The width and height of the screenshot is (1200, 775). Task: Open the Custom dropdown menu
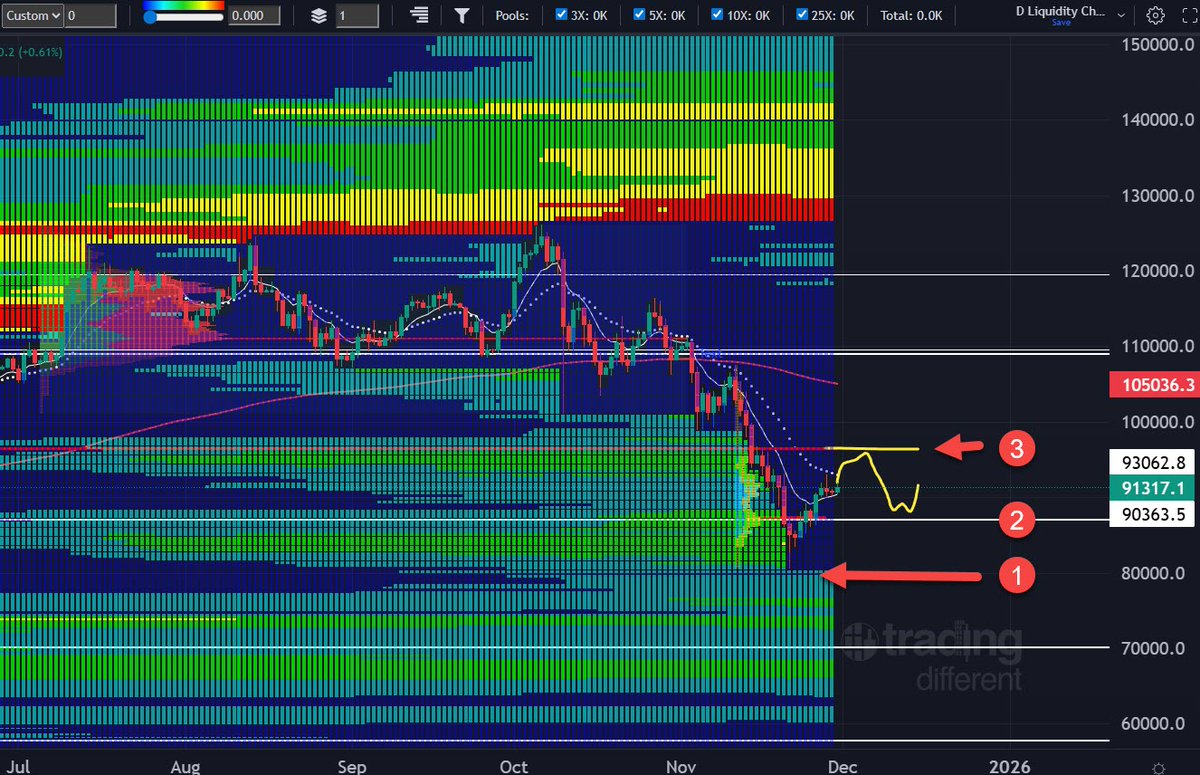[30, 15]
